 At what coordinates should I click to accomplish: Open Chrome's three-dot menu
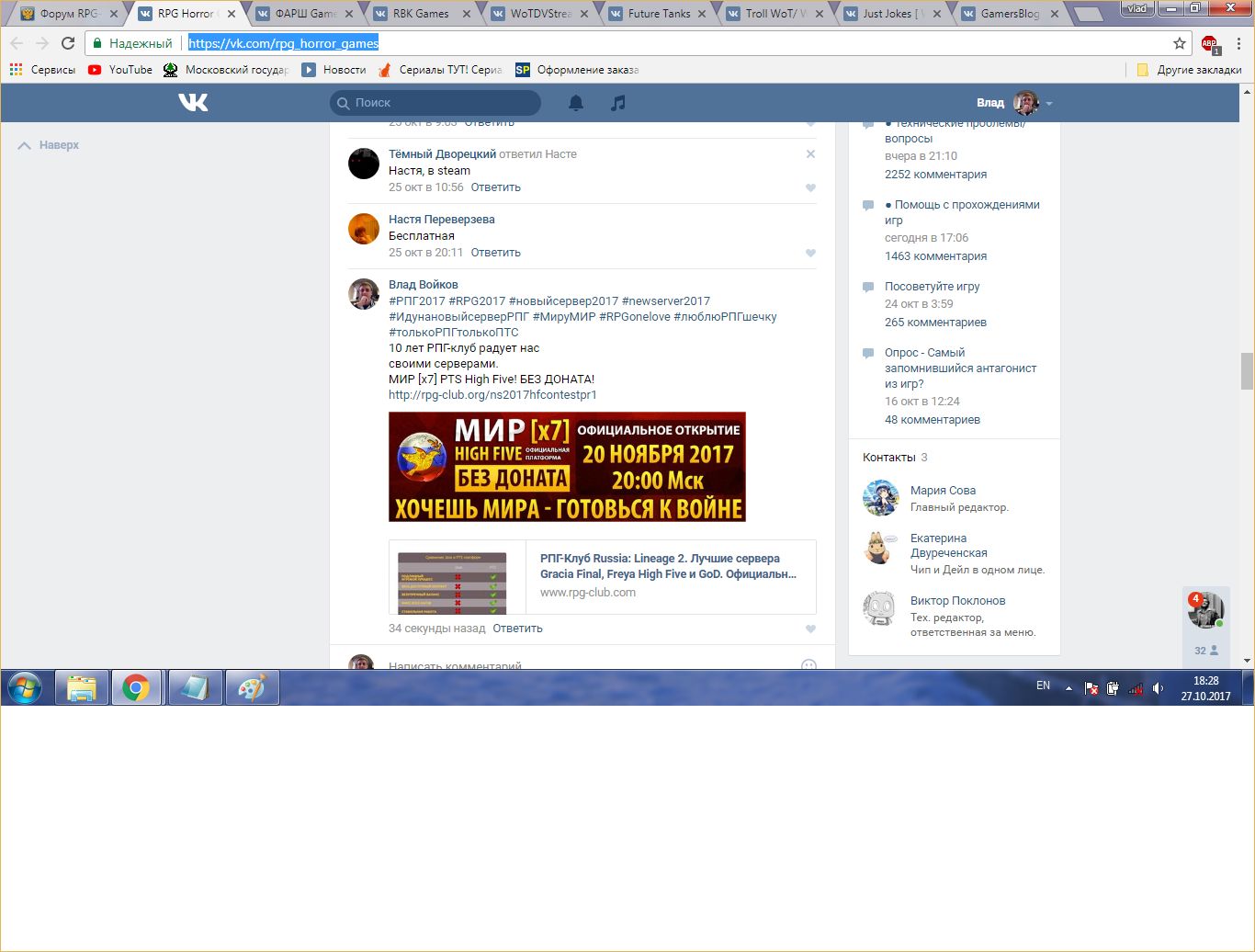[x=1238, y=43]
